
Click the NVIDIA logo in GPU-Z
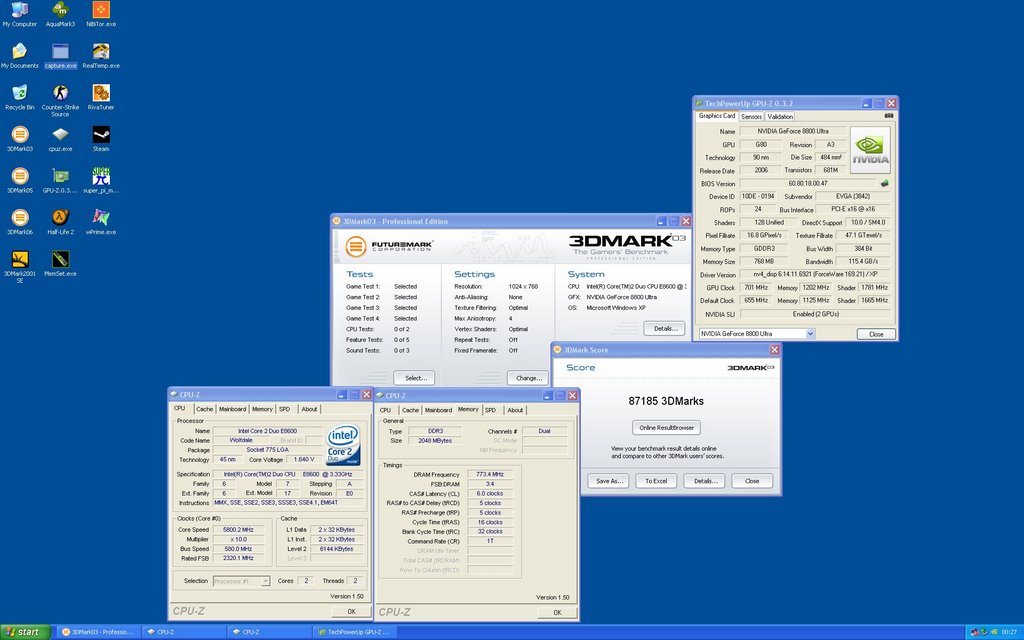pos(870,150)
